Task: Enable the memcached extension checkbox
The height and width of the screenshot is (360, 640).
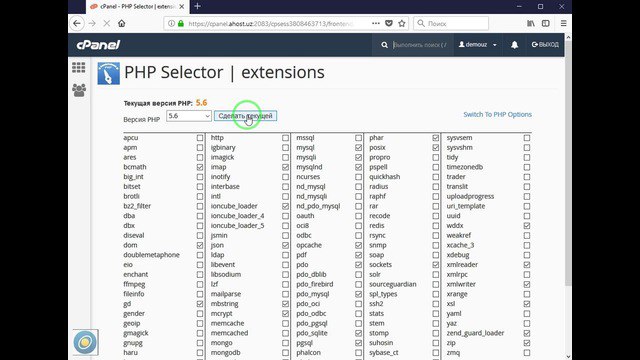Action: click(285, 333)
